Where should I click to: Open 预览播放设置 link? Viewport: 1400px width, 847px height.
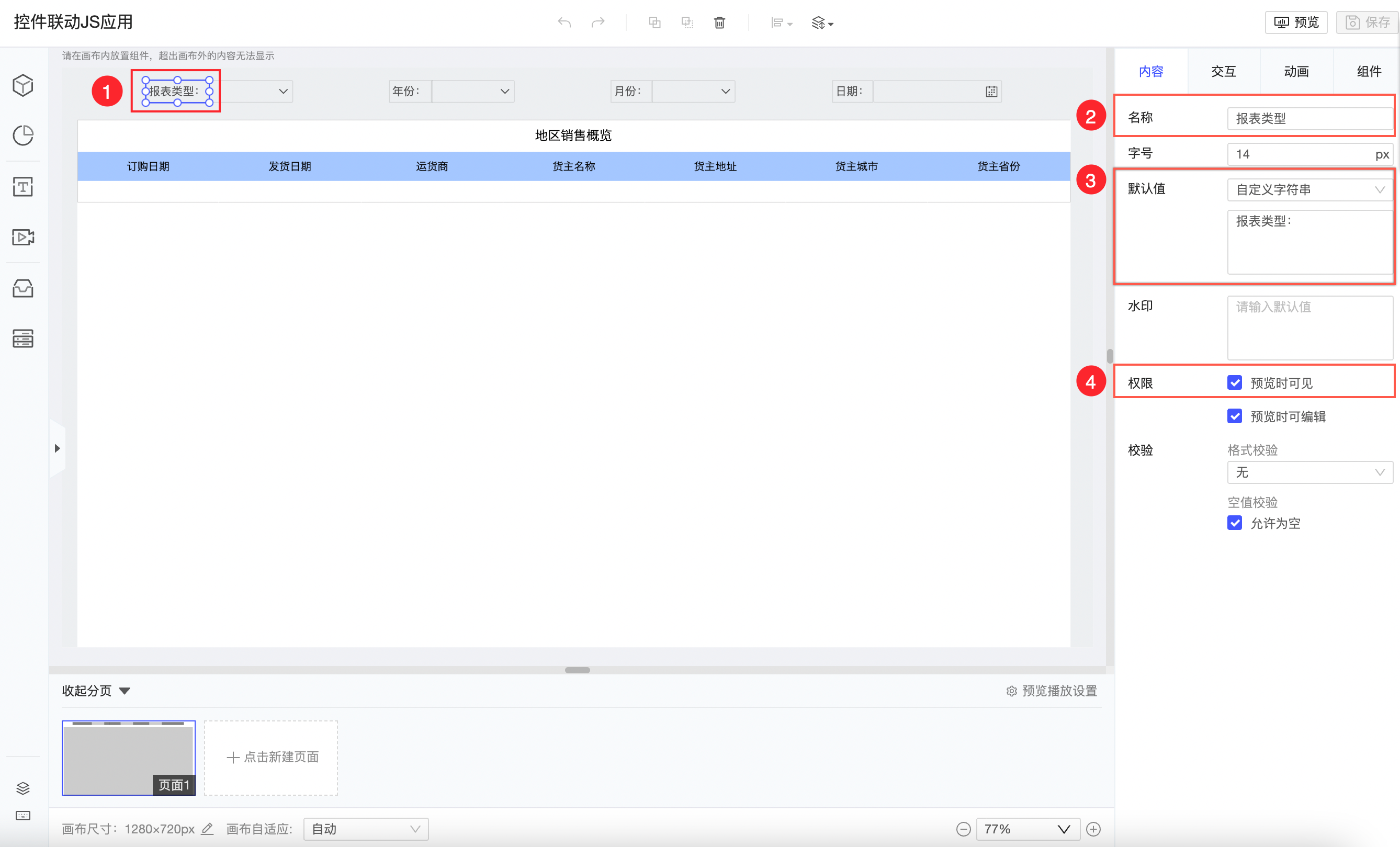tap(1052, 691)
